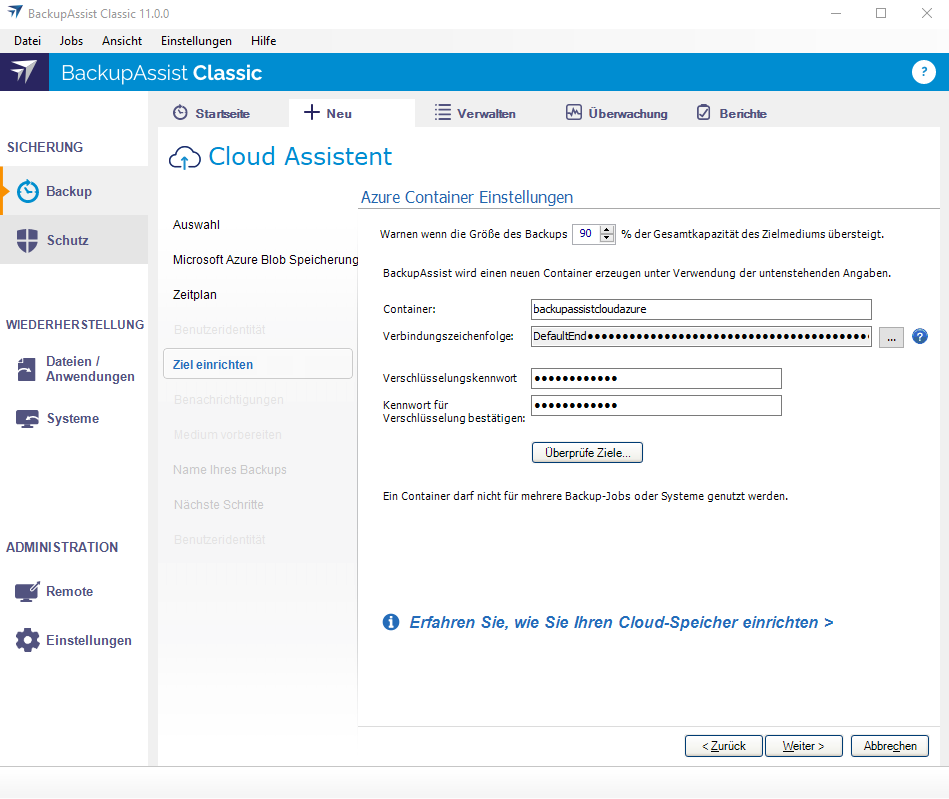Open Dateien / Anwendungen restore icon
The image size is (949, 799).
pyautogui.click(x=27, y=369)
